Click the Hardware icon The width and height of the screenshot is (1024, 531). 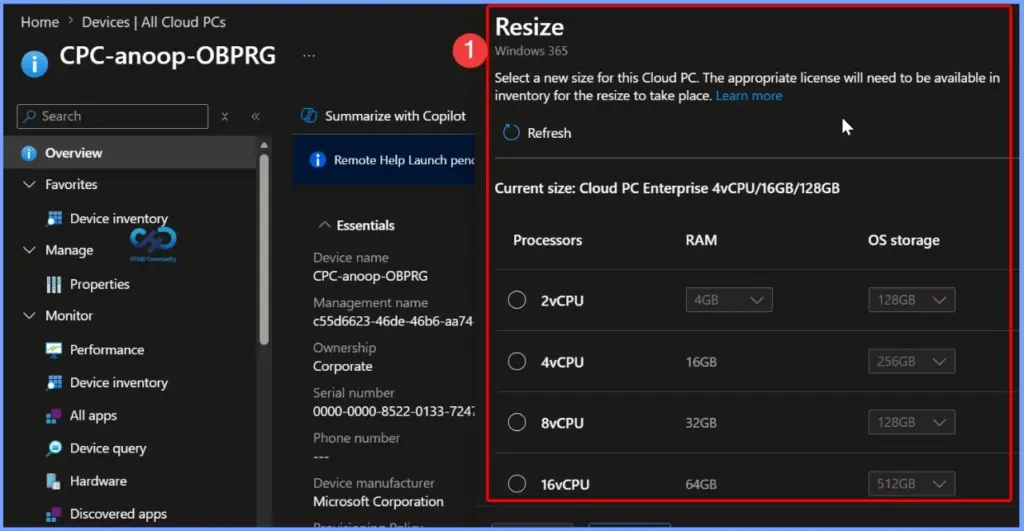tap(54, 481)
